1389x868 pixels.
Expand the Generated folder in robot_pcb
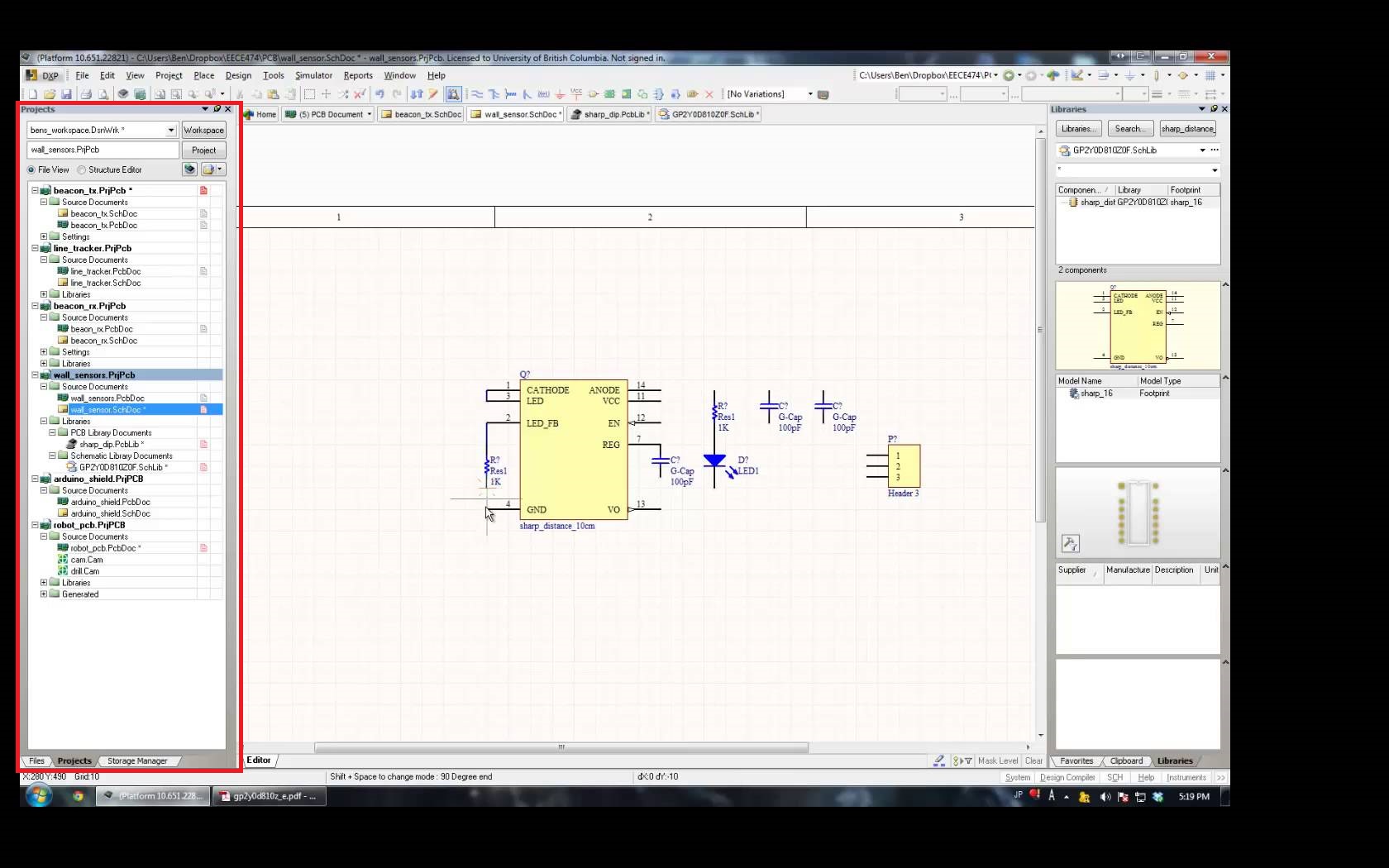pyautogui.click(x=44, y=594)
